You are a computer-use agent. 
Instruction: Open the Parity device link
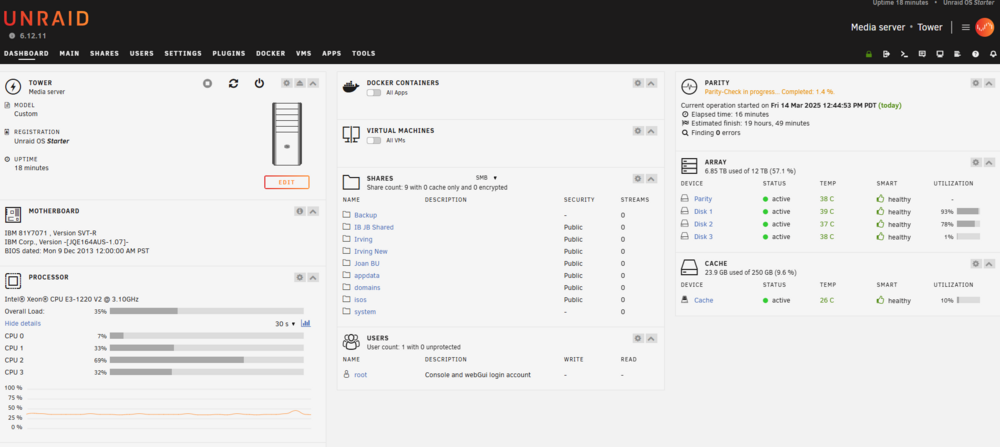tap(703, 200)
